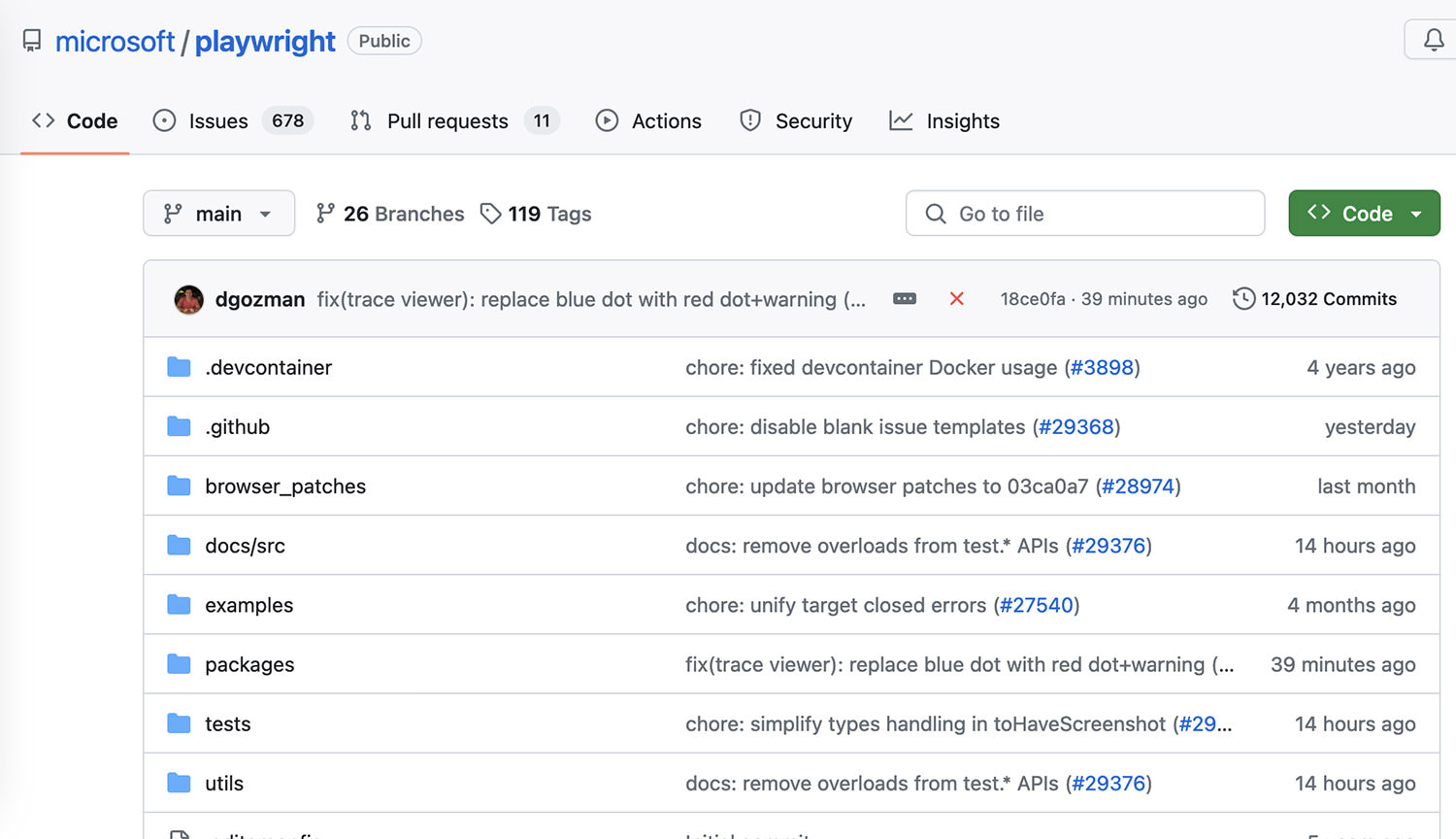The image size is (1456, 839).
Task: Click the browser_patches folder icon
Action: (x=179, y=486)
